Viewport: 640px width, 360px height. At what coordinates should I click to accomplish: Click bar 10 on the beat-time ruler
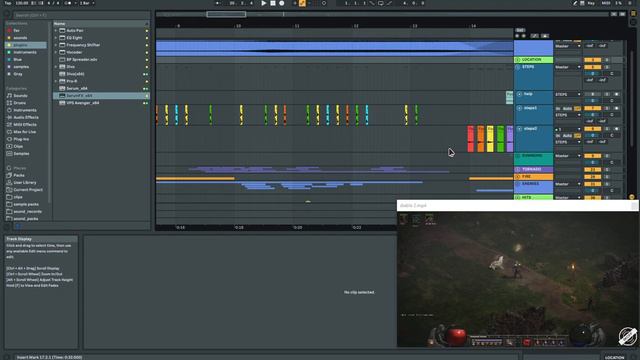pos(238,26)
